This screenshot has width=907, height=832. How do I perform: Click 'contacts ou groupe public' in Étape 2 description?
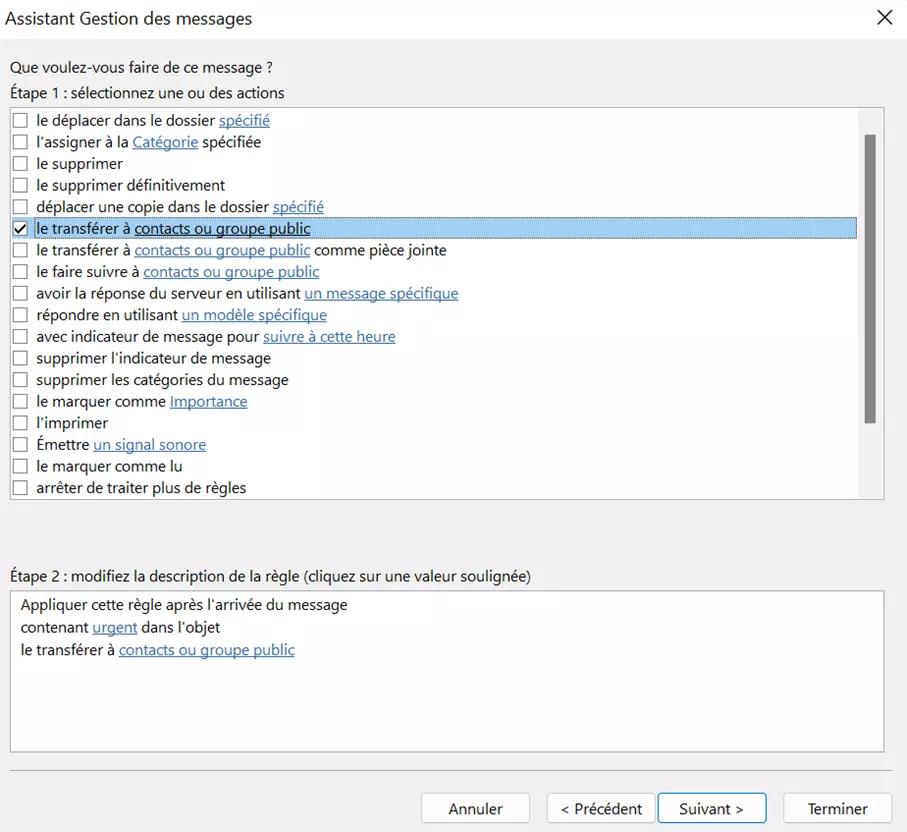207,650
